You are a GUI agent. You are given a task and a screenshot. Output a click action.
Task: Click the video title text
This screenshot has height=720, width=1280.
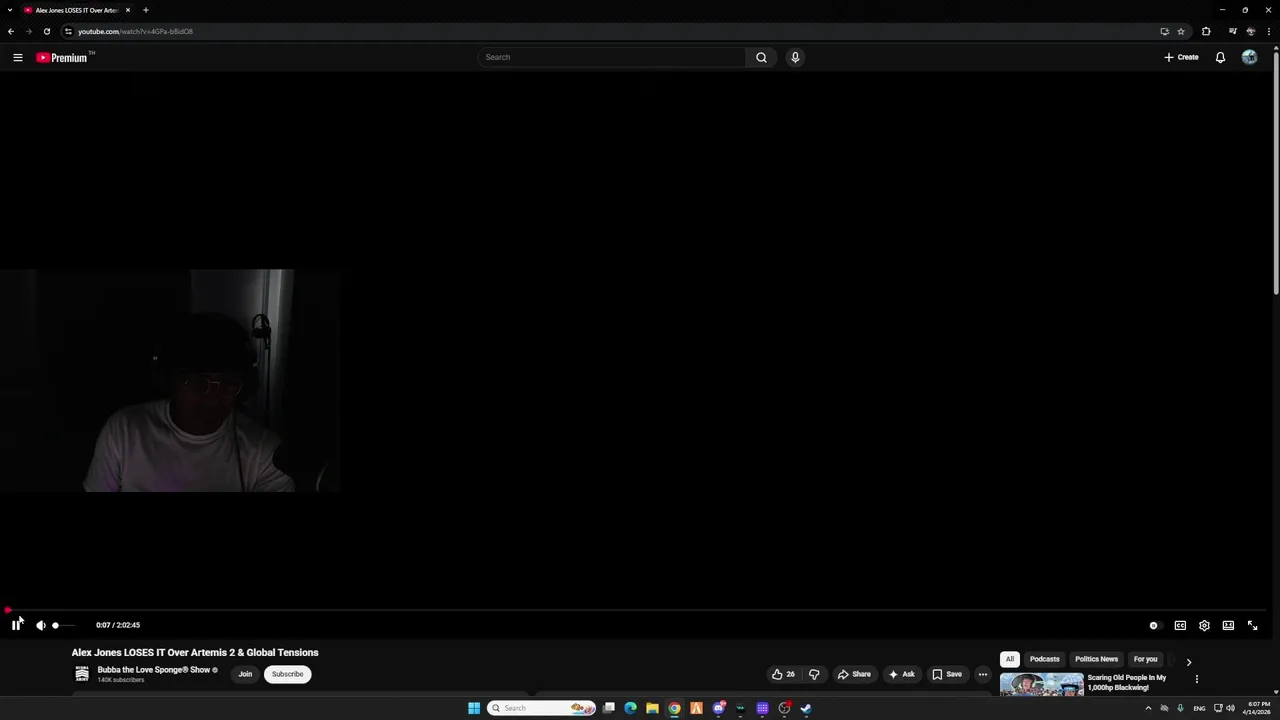click(x=195, y=652)
